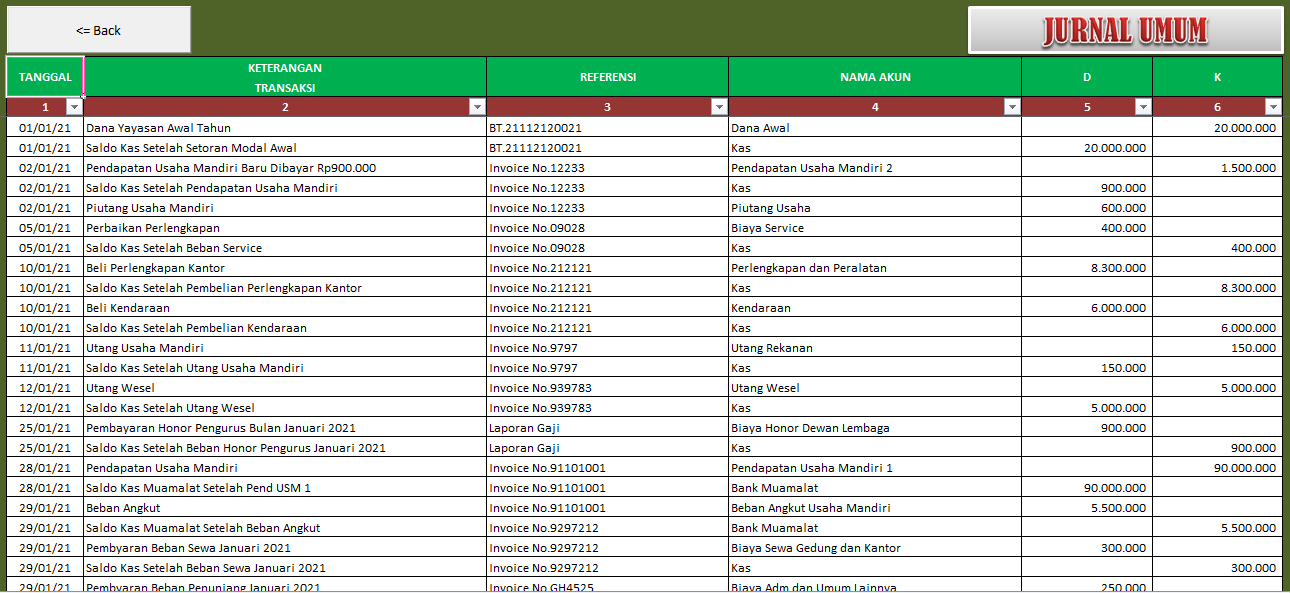Click cell "Utang Usaha Mandiri"

(285, 348)
